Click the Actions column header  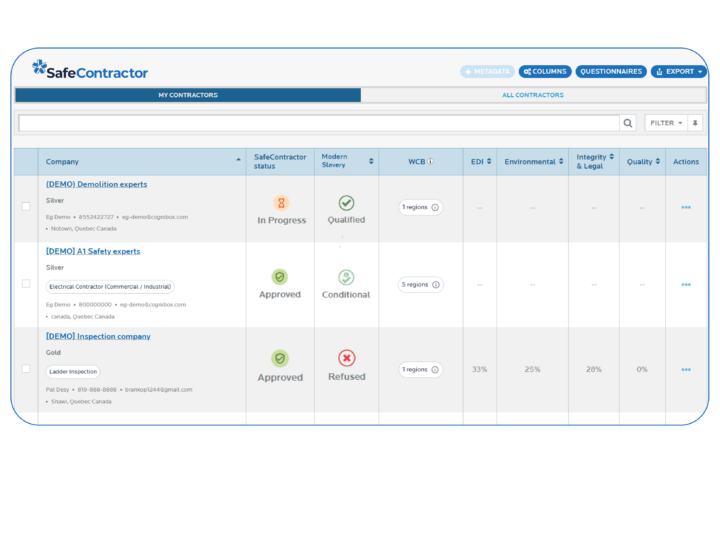click(686, 162)
